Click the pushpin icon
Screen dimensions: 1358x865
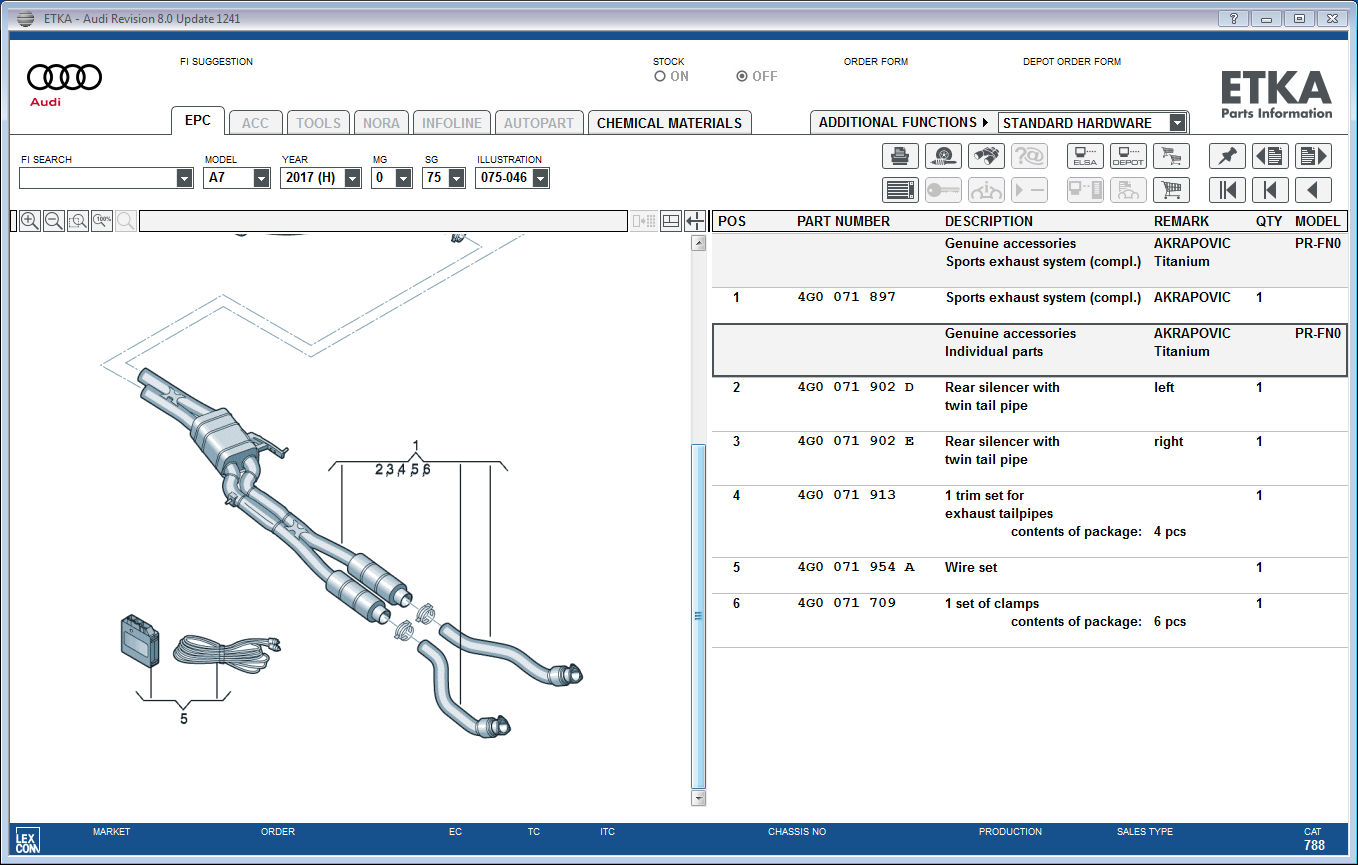pos(1227,156)
